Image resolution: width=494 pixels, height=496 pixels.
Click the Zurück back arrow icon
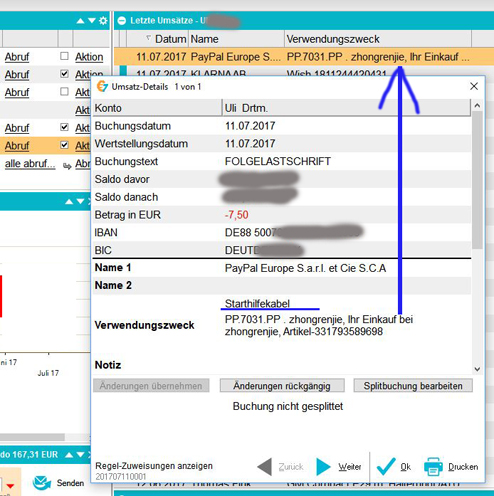click(x=265, y=467)
